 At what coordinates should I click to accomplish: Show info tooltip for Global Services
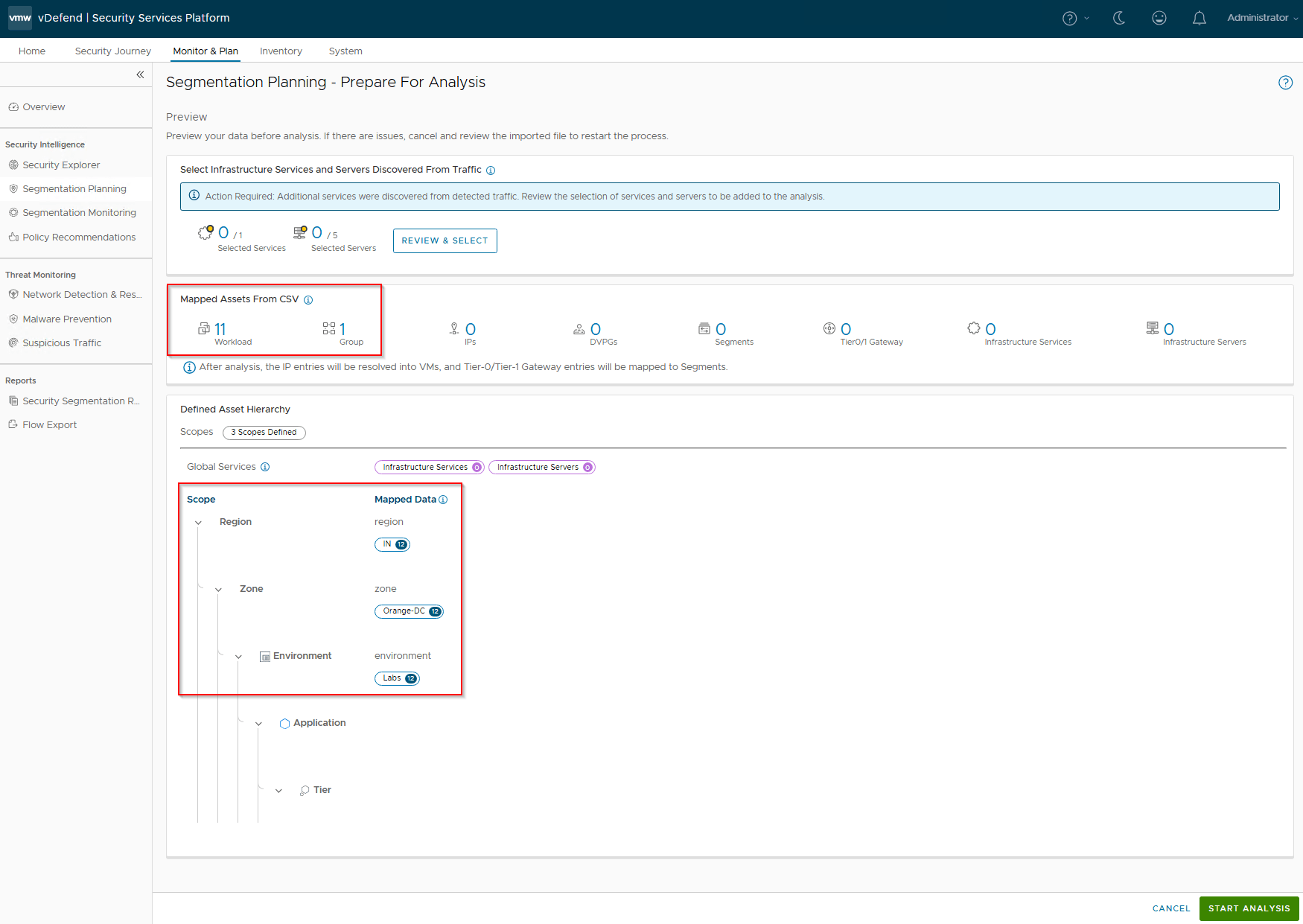[265, 467]
